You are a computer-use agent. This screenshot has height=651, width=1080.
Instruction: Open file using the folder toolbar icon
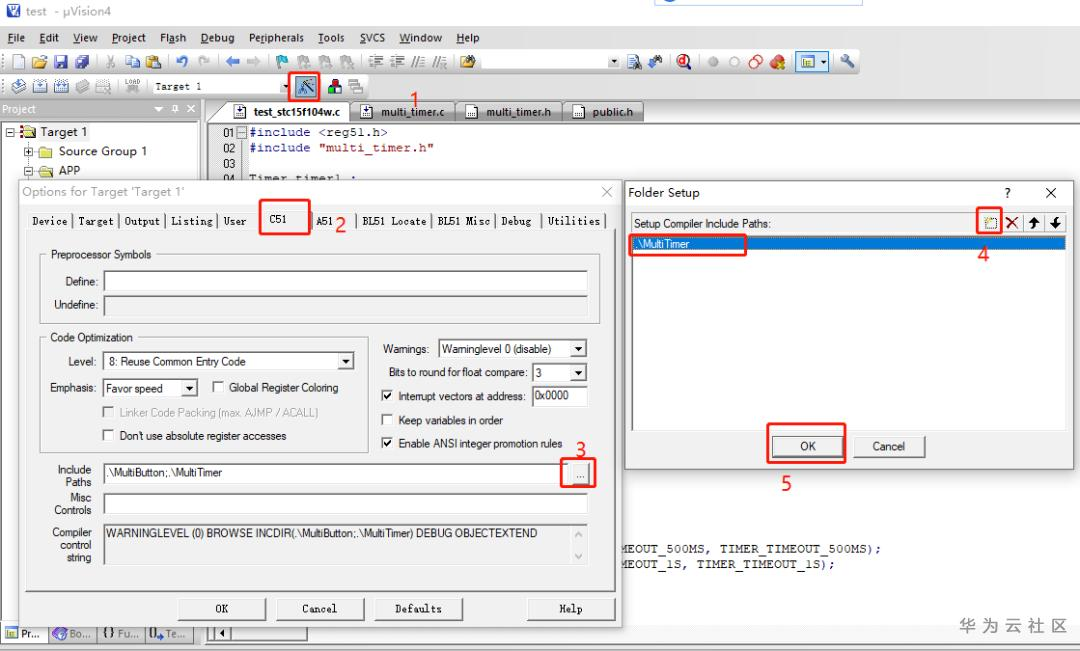pos(39,62)
